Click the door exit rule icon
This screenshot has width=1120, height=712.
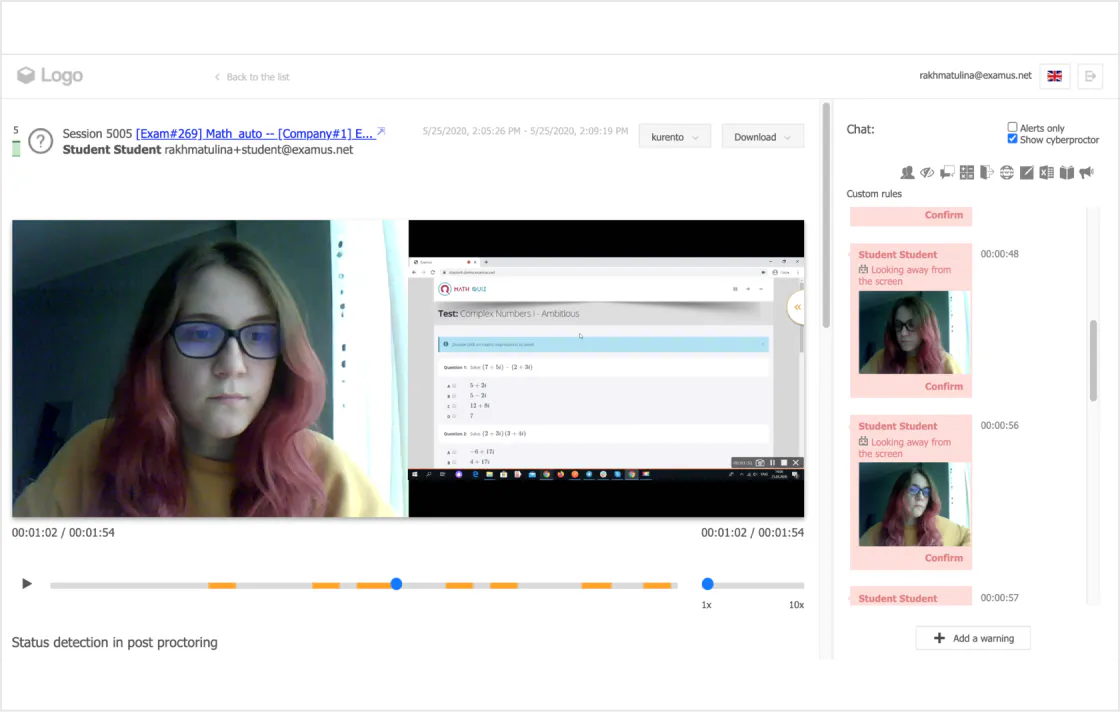[986, 172]
